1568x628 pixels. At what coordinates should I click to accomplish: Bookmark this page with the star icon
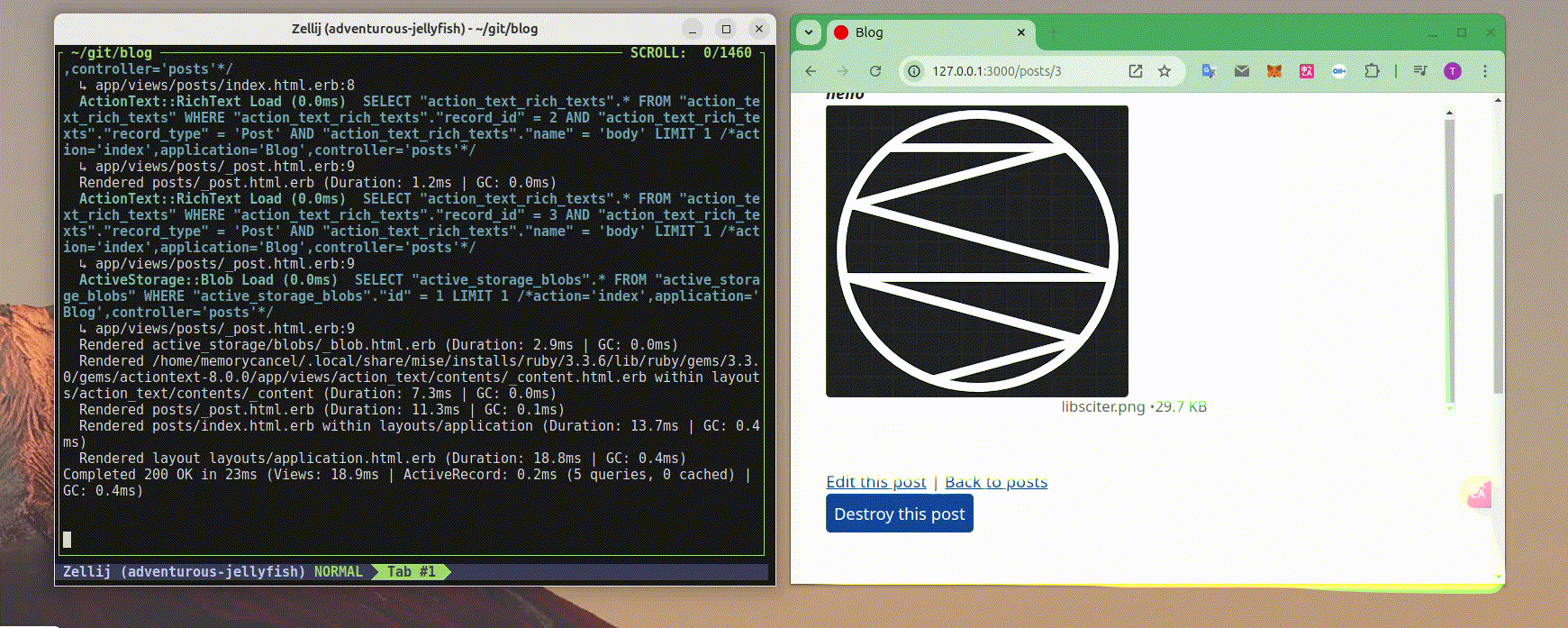[1165, 71]
